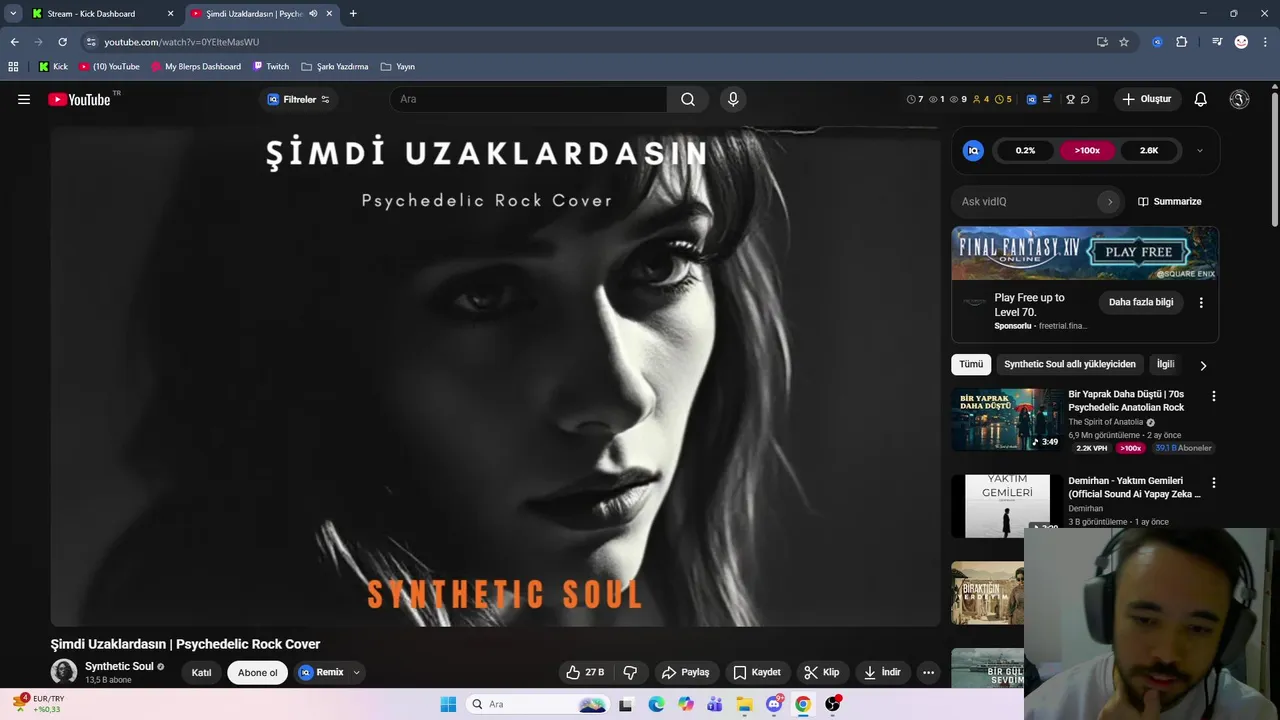Screen dimensions: 1280x720
Task: Open Chrome extensions puzzle icon
Action: click(x=1181, y=42)
